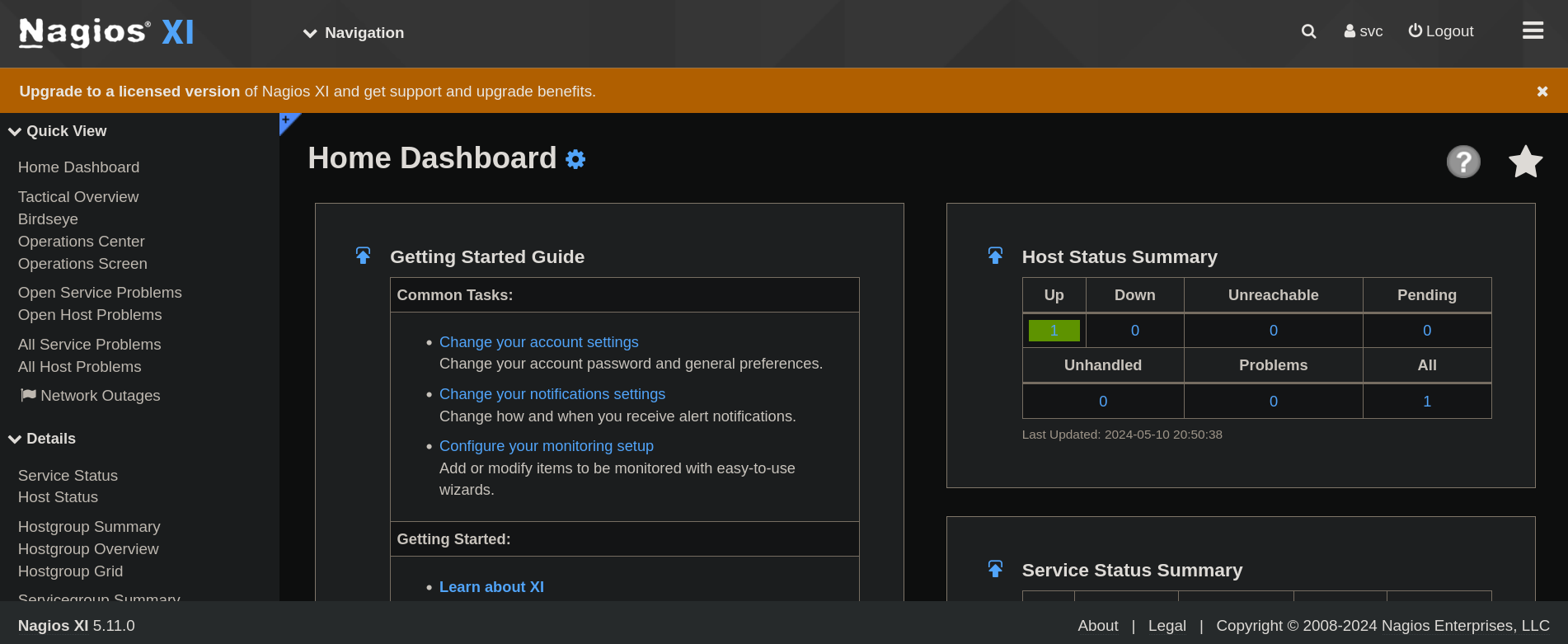The width and height of the screenshot is (1568, 644).
Task: Open All Service Problems
Action: pos(90,345)
